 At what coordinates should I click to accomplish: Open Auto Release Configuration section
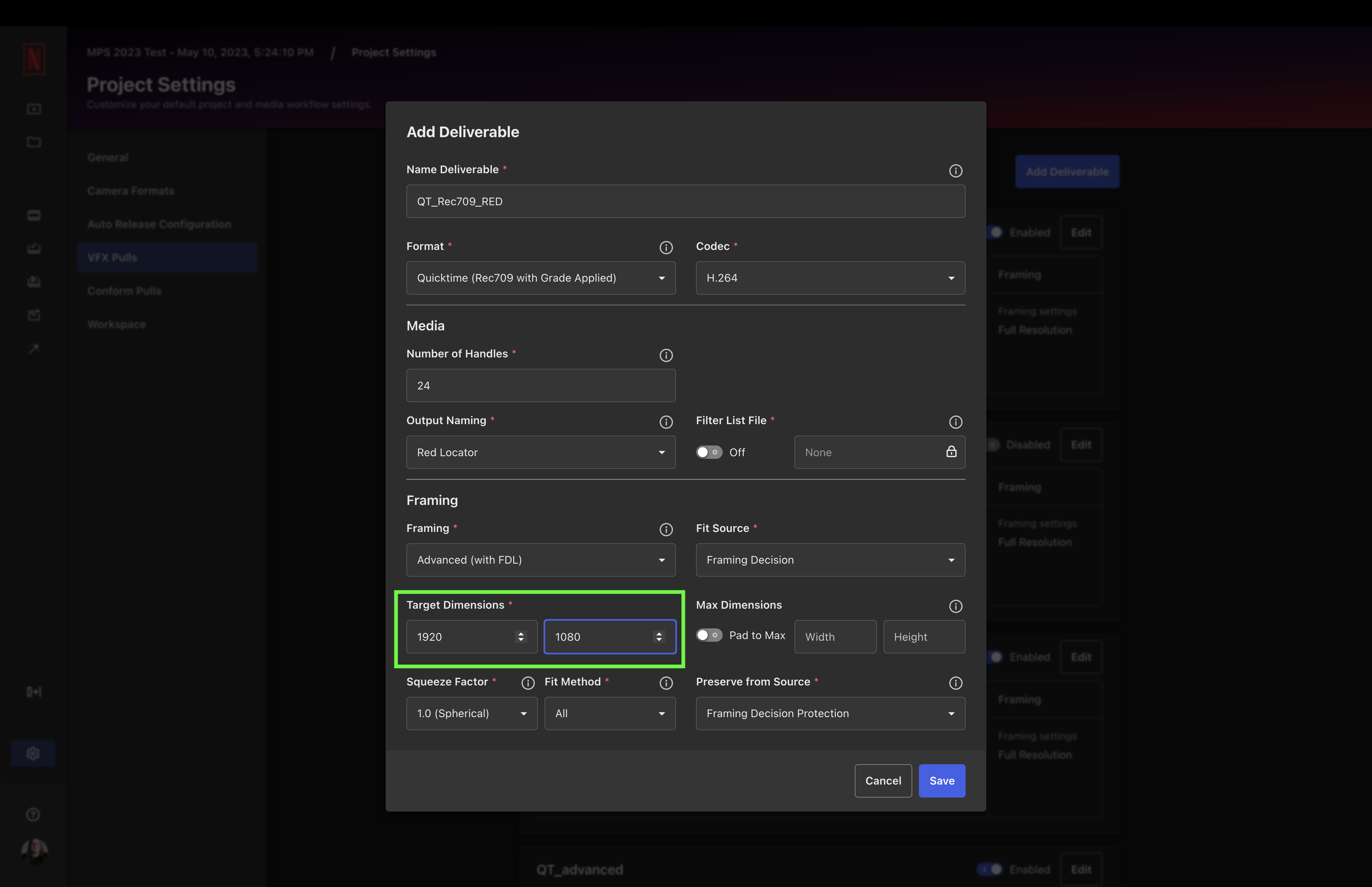[x=159, y=224]
